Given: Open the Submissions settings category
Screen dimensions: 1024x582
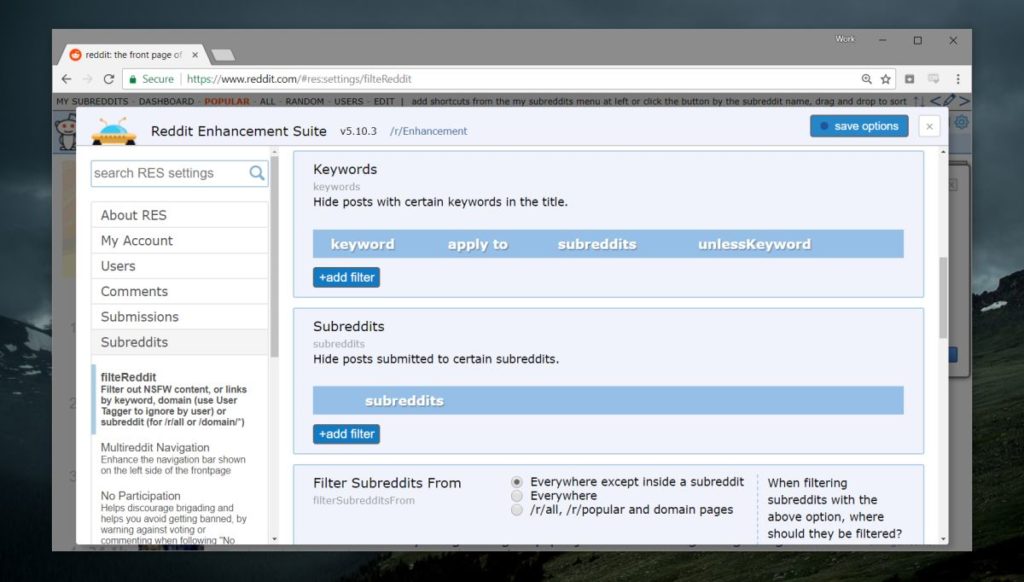Looking at the screenshot, I should [180, 317].
